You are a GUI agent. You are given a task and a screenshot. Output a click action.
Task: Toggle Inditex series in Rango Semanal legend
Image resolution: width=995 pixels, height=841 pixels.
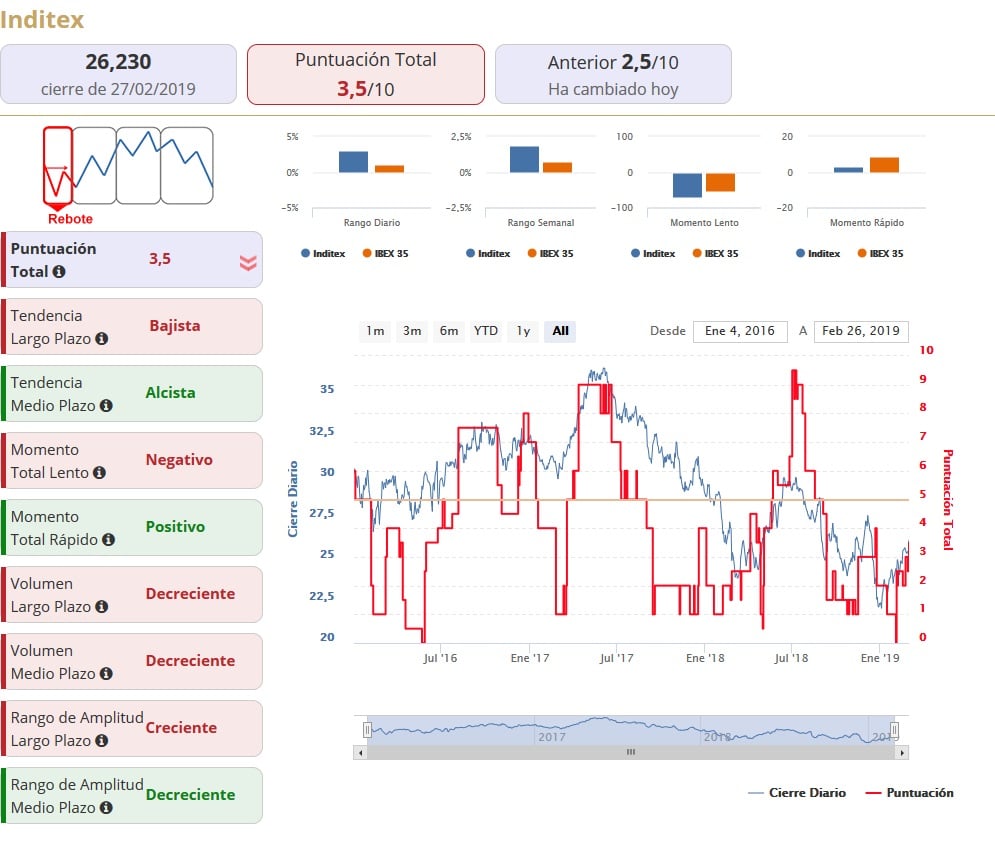[488, 253]
